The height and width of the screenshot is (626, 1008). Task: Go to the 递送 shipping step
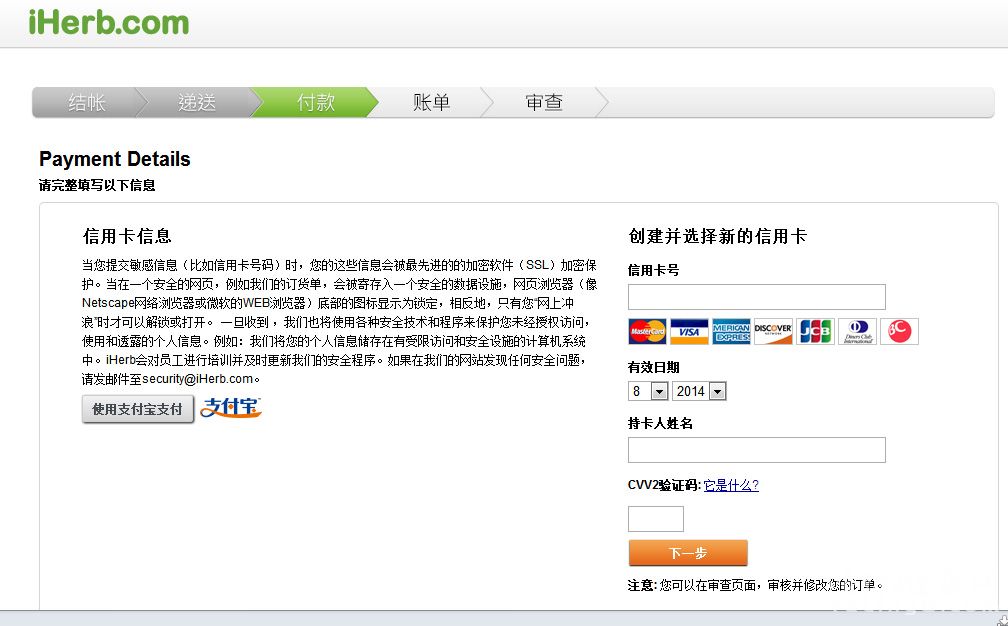coord(197,102)
